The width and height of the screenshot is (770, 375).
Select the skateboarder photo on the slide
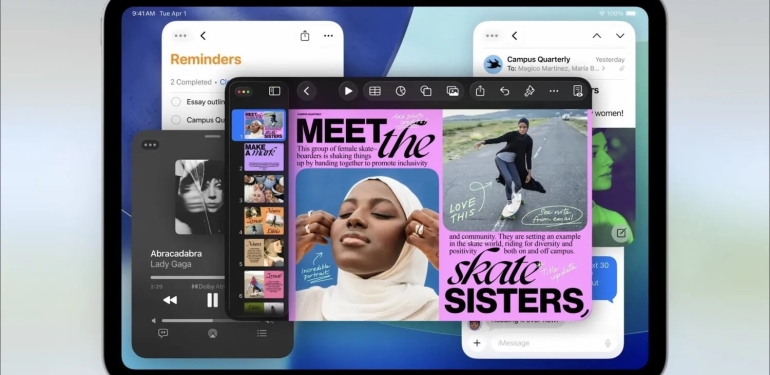coord(515,170)
